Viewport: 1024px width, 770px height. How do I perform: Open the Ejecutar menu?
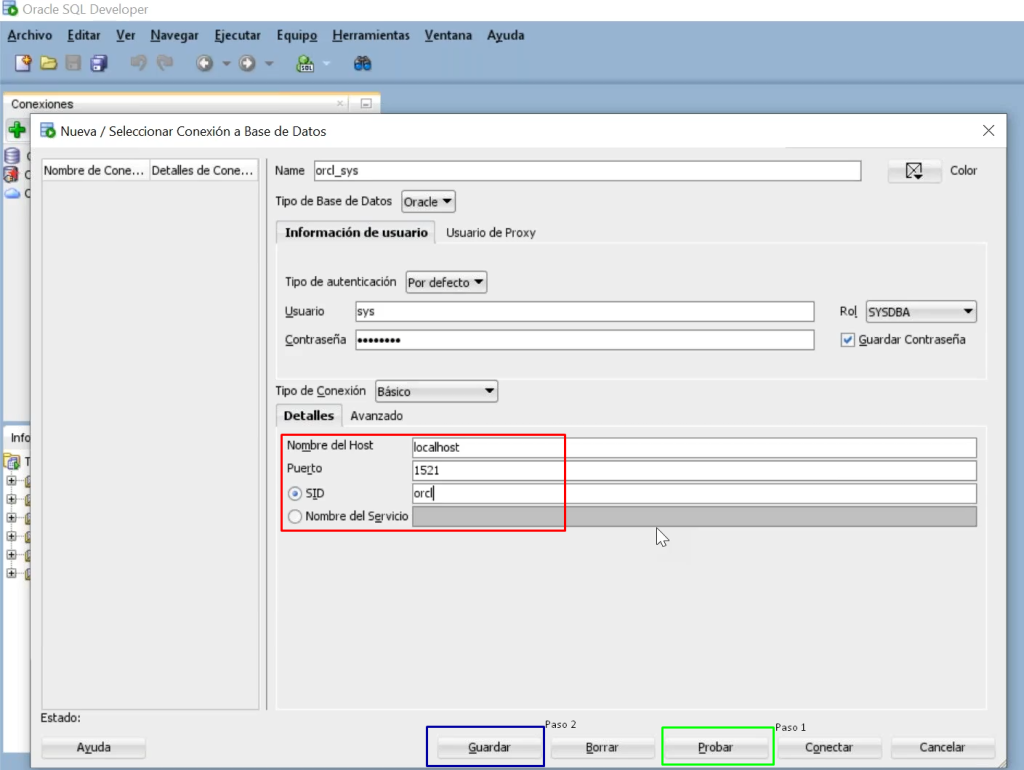238,35
